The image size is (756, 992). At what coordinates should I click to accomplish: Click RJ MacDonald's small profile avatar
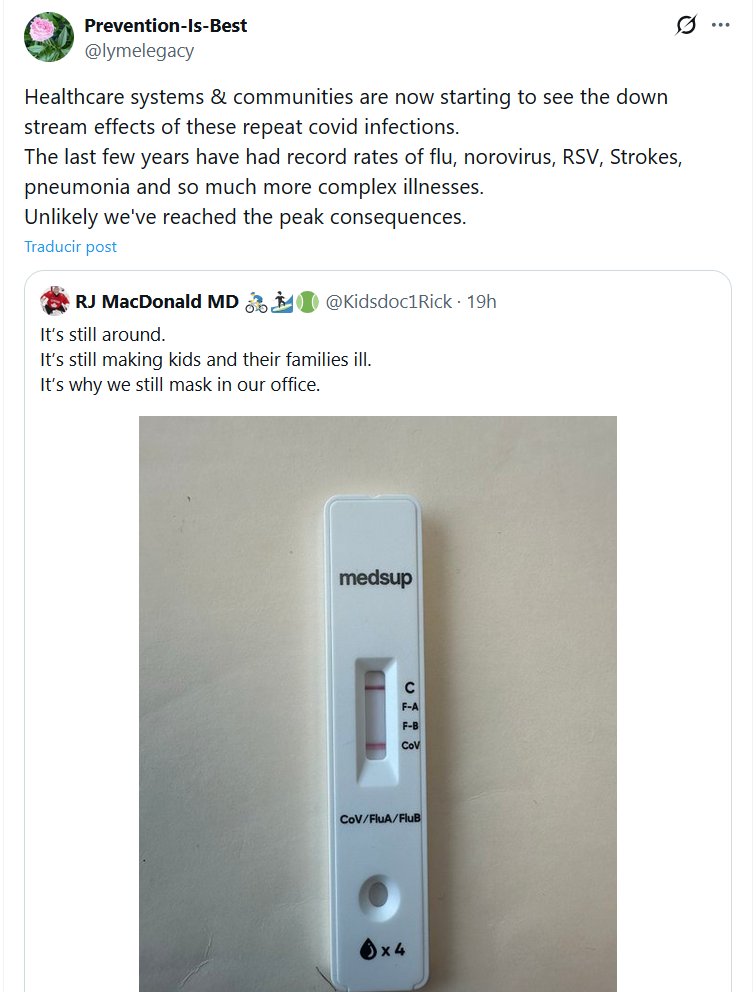pos(54,301)
